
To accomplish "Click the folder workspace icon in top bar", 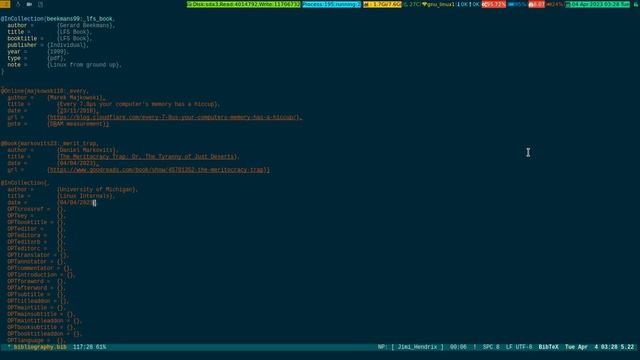I will 29,4.
